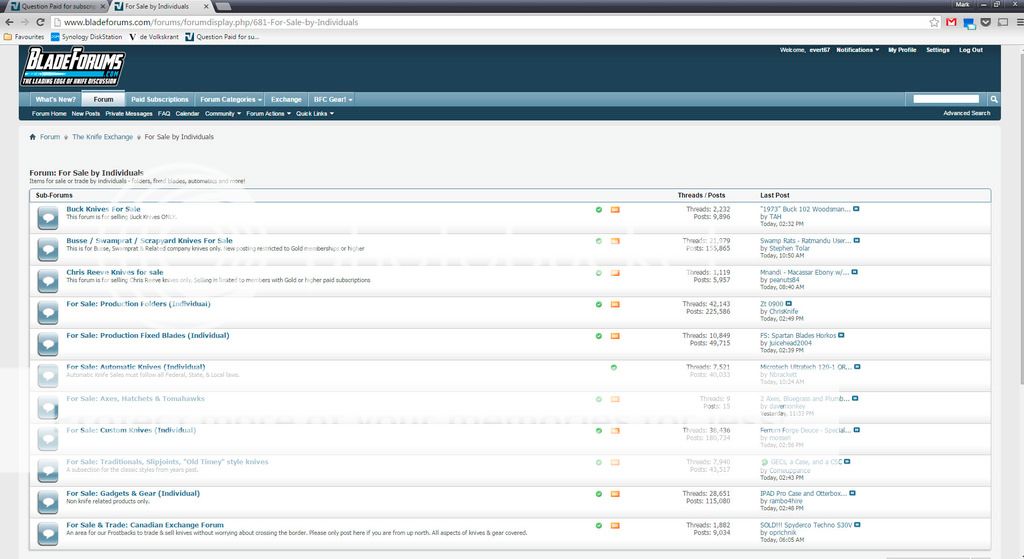Image resolution: width=1024 pixels, height=559 pixels.
Task: Click the home icon in breadcrumb
Action: click(x=33, y=137)
